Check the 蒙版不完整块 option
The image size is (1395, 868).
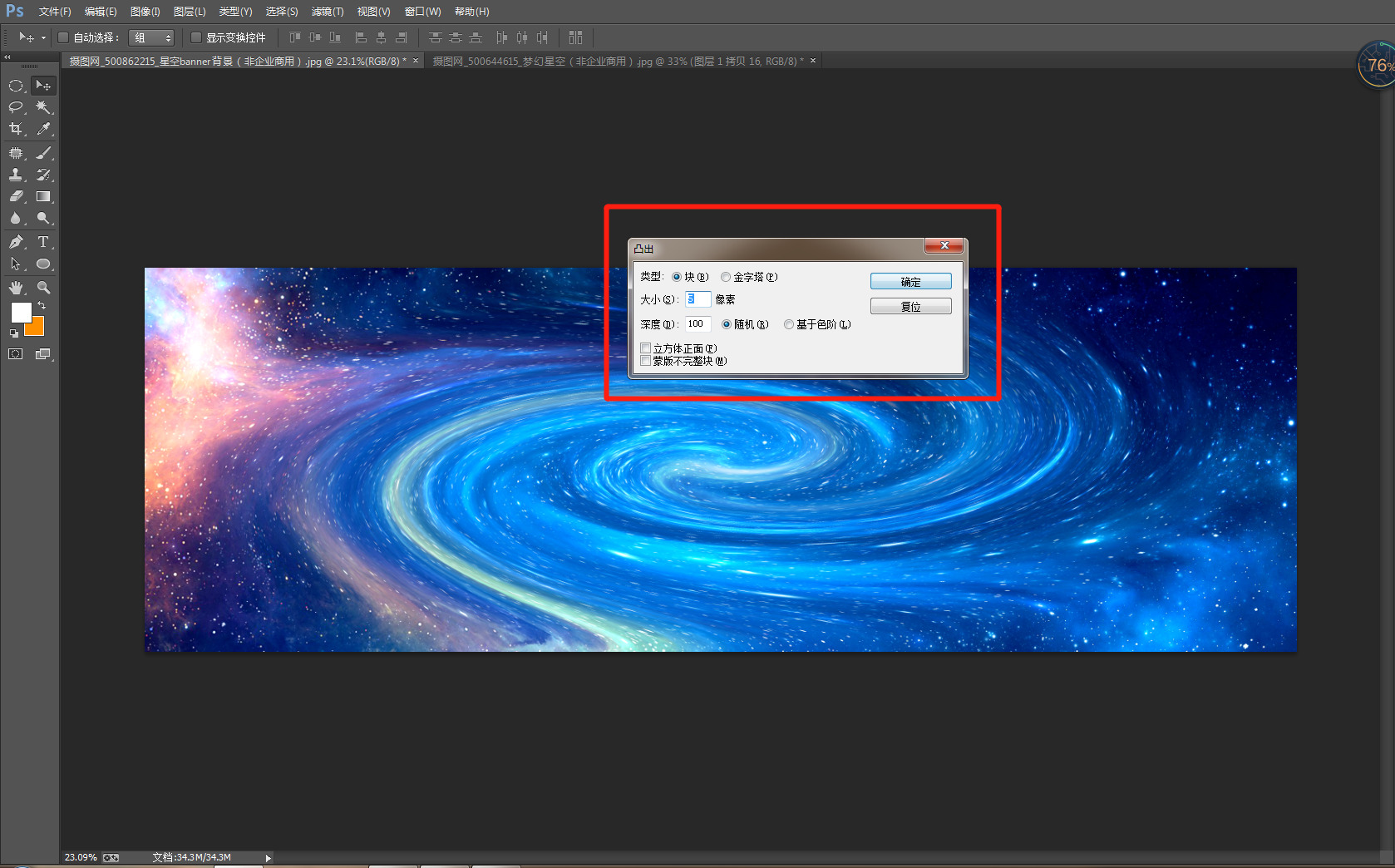(646, 361)
